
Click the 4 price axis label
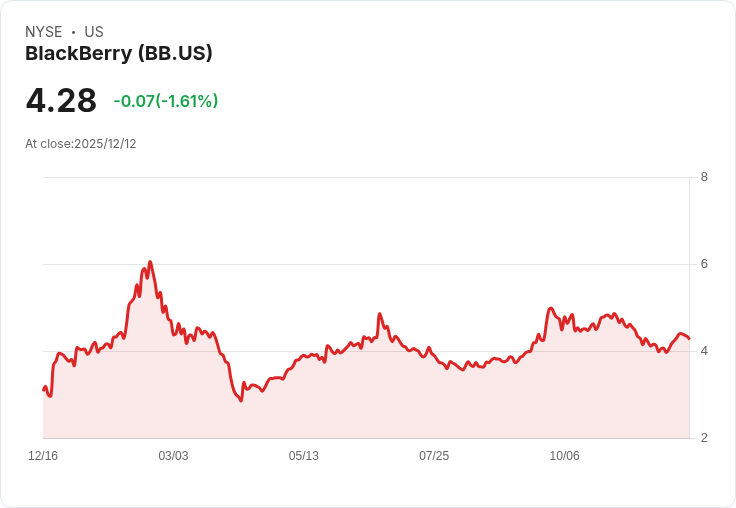(x=704, y=351)
